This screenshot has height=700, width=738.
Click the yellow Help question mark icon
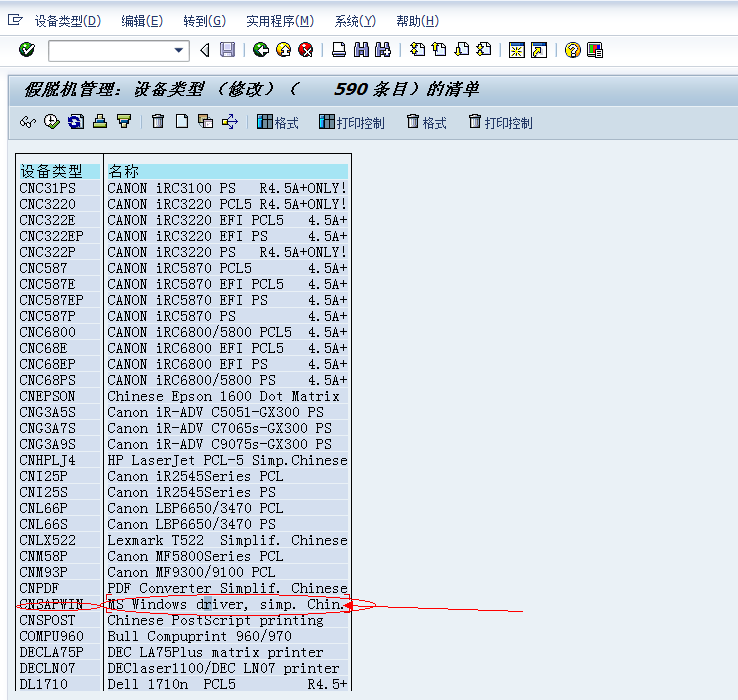(573, 50)
